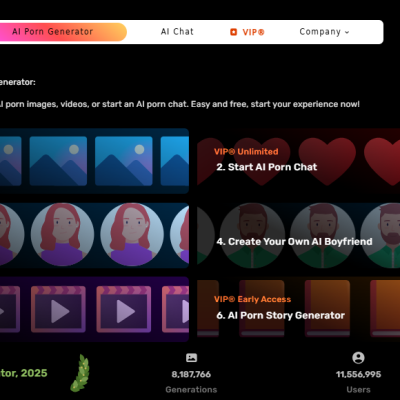Click a play clapperboard icon in purple card
The image size is (400, 400).
[x=58, y=309]
